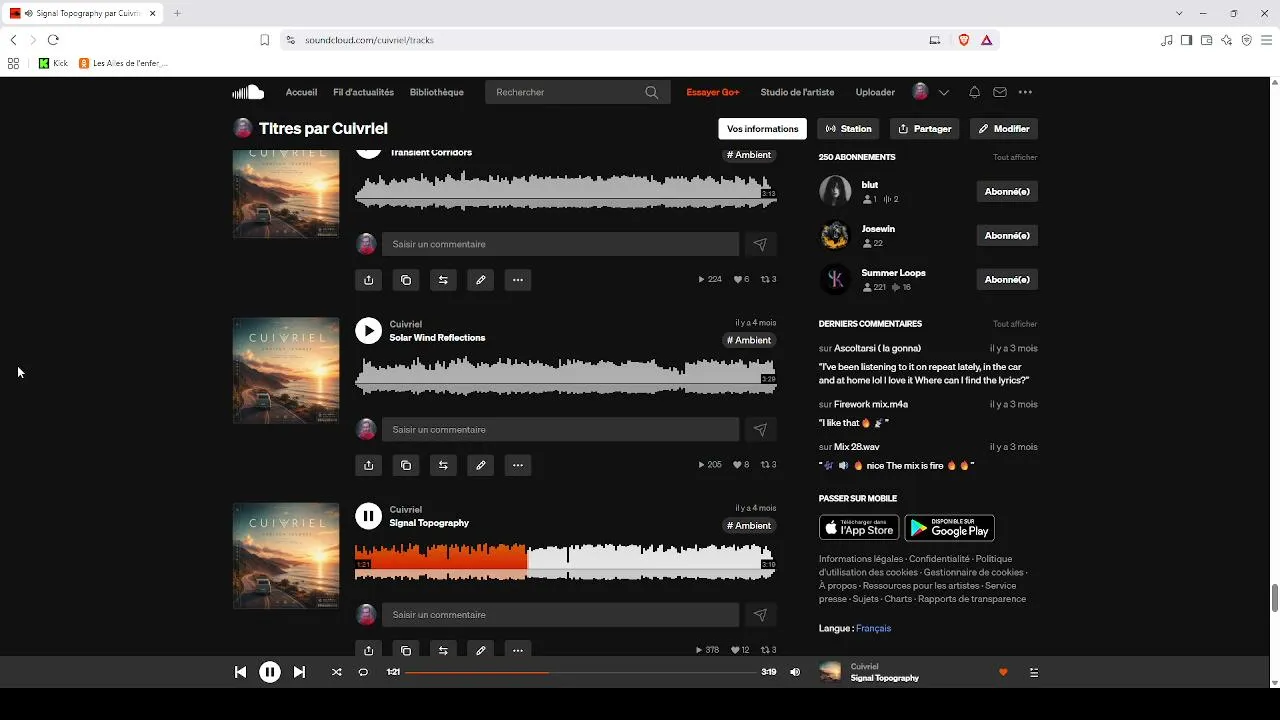Send comment on Signal Topography
The height and width of the screenshot is (720, 1280).
pyautogui.click(x=760, y=615)
